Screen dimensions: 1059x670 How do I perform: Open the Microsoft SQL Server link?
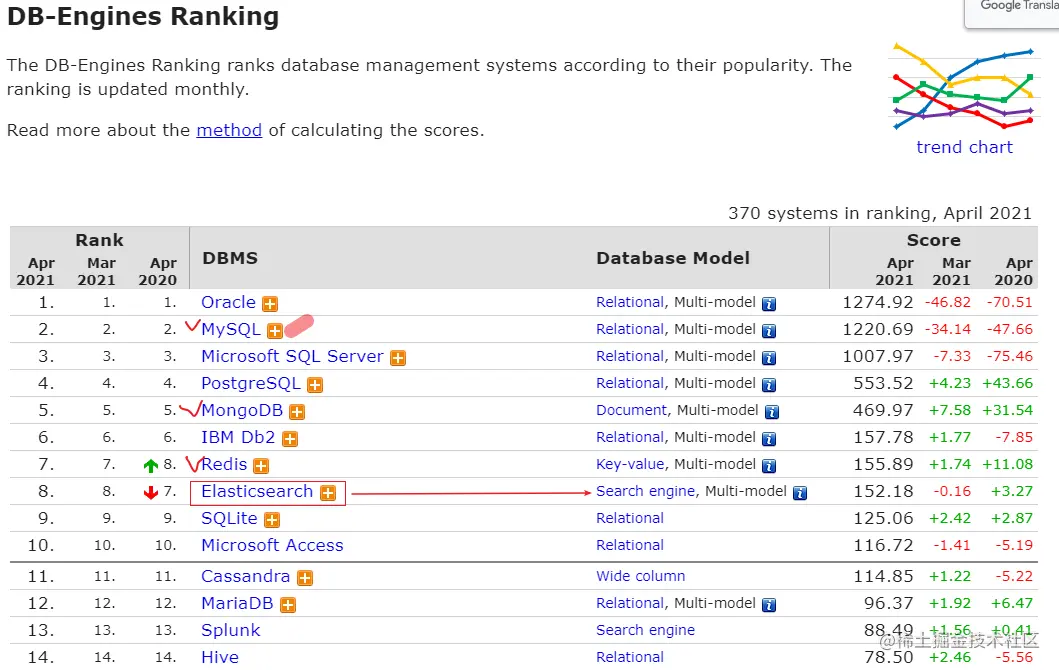pyautogui.click(x=292, y=356)
